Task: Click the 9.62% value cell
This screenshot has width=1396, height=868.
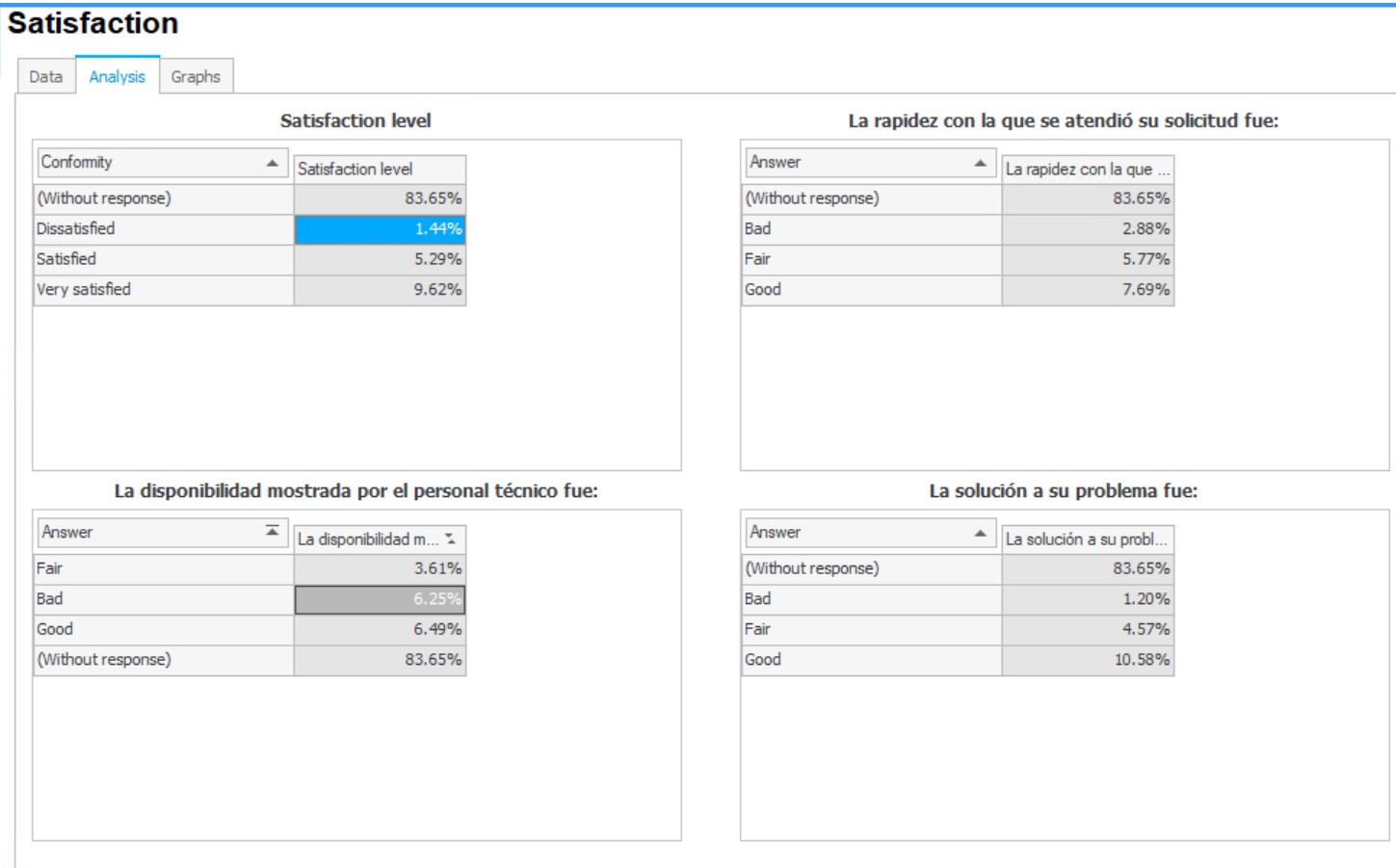Action: [x=380, y=290]
